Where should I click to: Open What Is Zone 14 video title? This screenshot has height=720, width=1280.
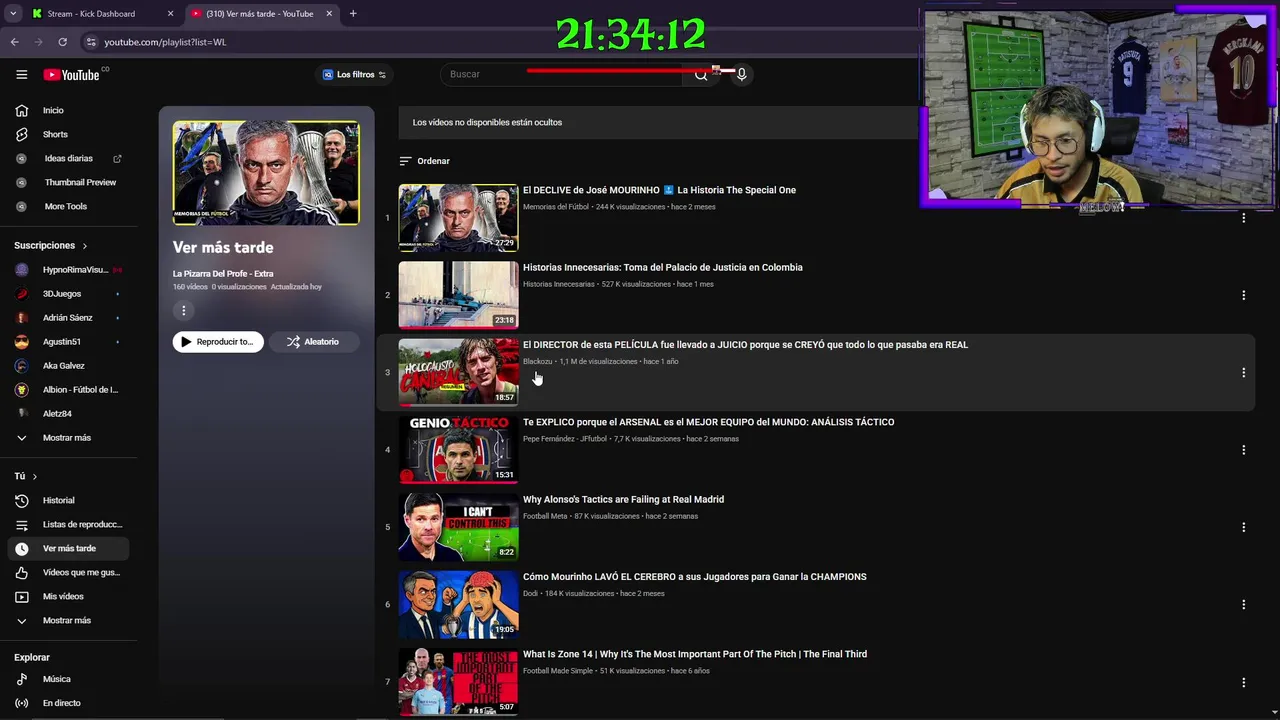coord(695,654)
